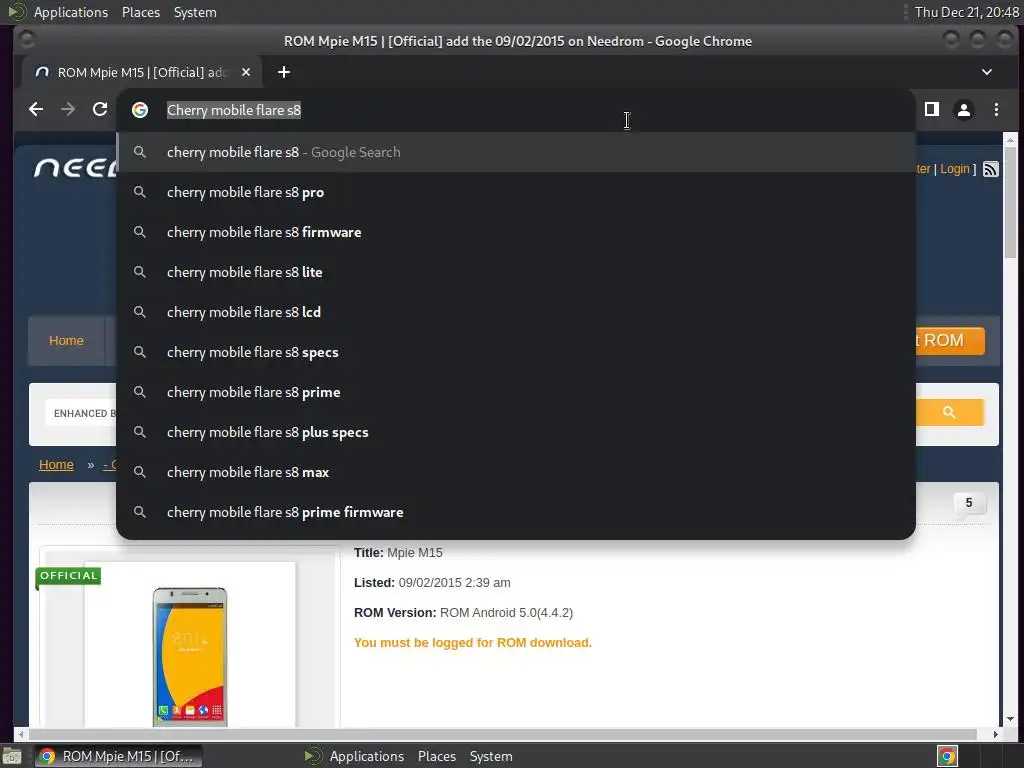Image resolution: width=1024 pixels, height=768 pixels.
Task: Select Chrome window button in bottom taskbar
Action: [x=118, y=756]
